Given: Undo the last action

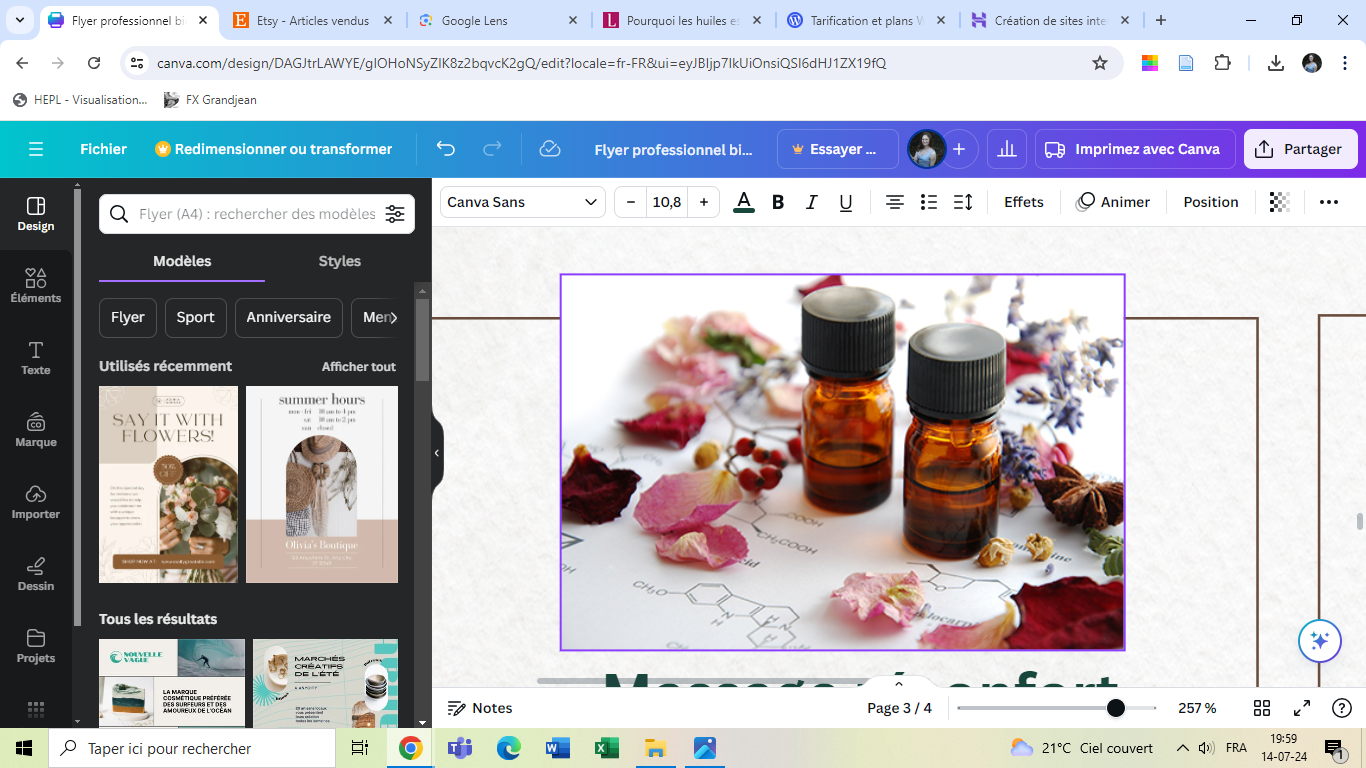Looking at the screenshot, I should (x=446, y=149).
